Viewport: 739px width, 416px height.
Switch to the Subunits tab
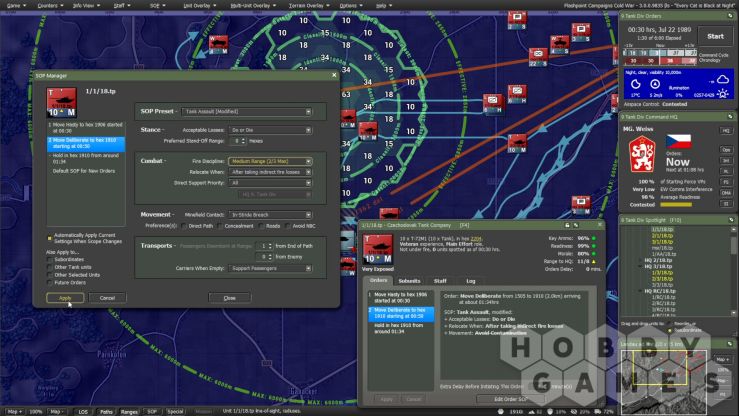click(409, 281)
